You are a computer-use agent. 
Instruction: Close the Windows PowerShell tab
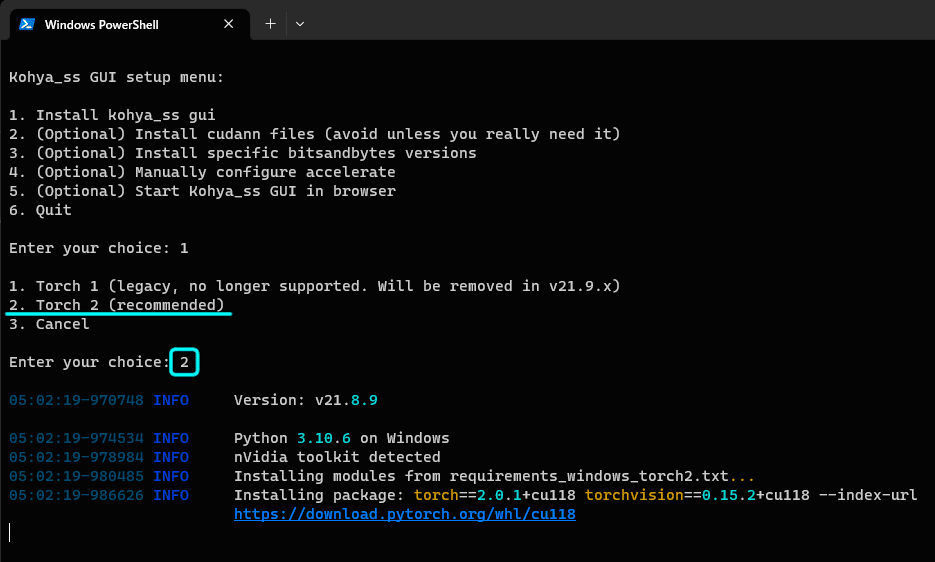coord(228,24)
